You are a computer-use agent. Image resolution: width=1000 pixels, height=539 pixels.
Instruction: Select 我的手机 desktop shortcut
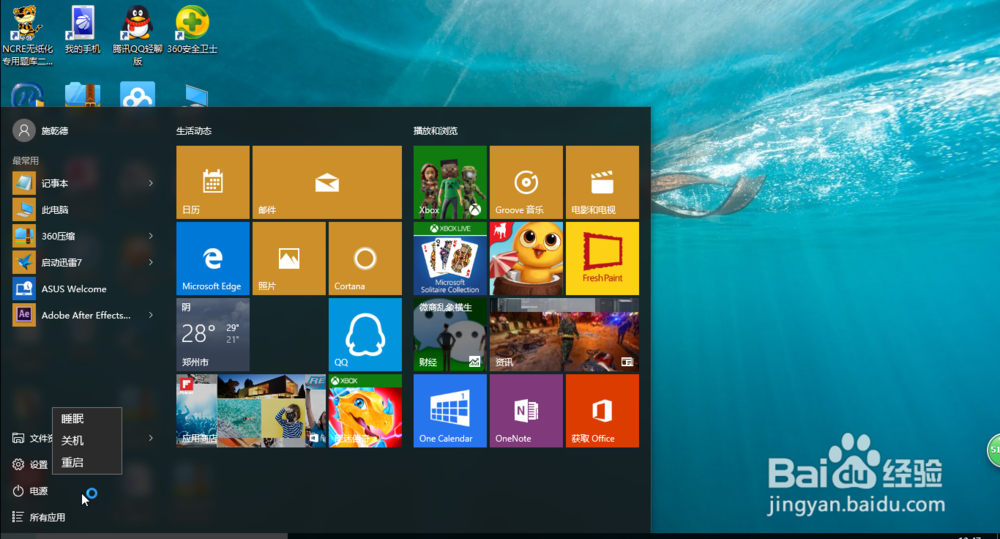tap(83, 30)
